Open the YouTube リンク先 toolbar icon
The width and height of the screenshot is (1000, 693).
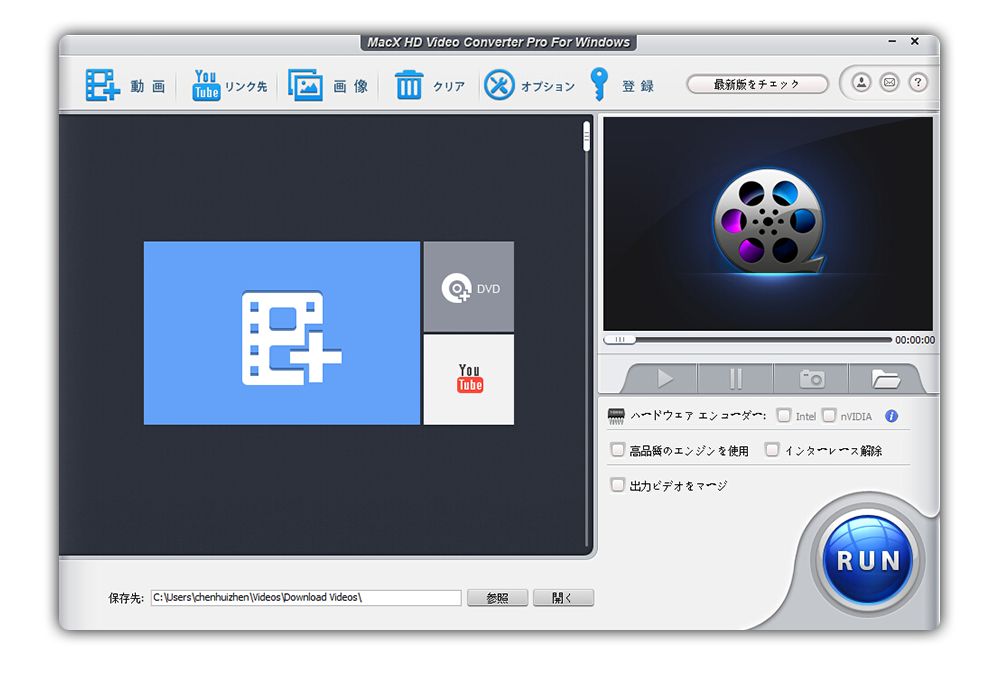coord(206,85)
